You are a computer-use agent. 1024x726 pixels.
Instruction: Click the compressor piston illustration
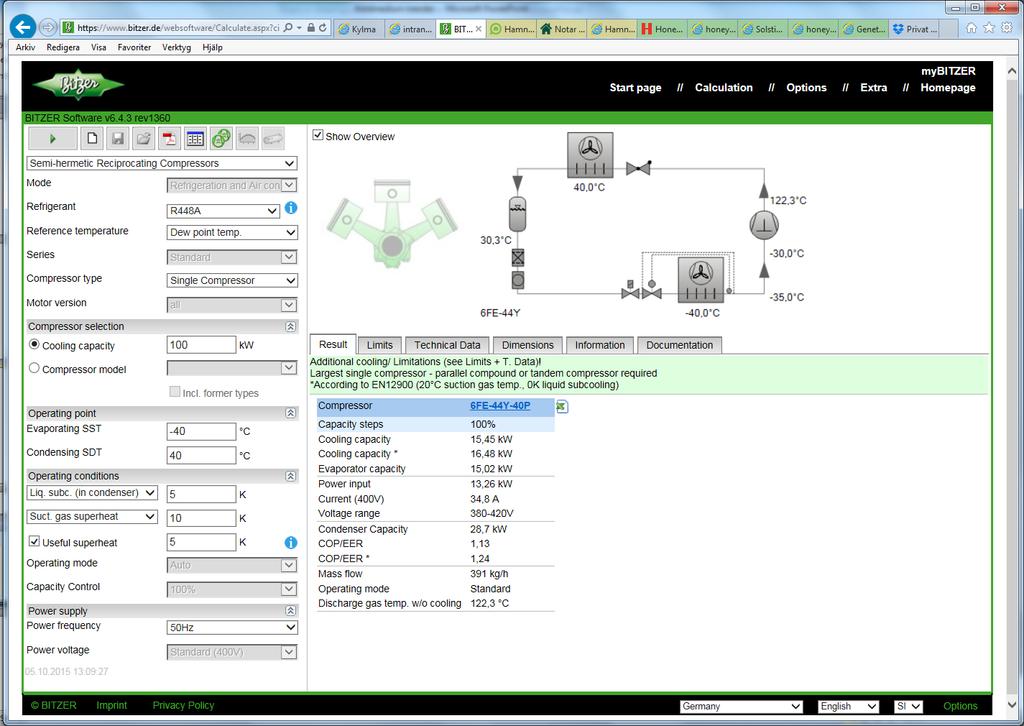tap(392, 224)
